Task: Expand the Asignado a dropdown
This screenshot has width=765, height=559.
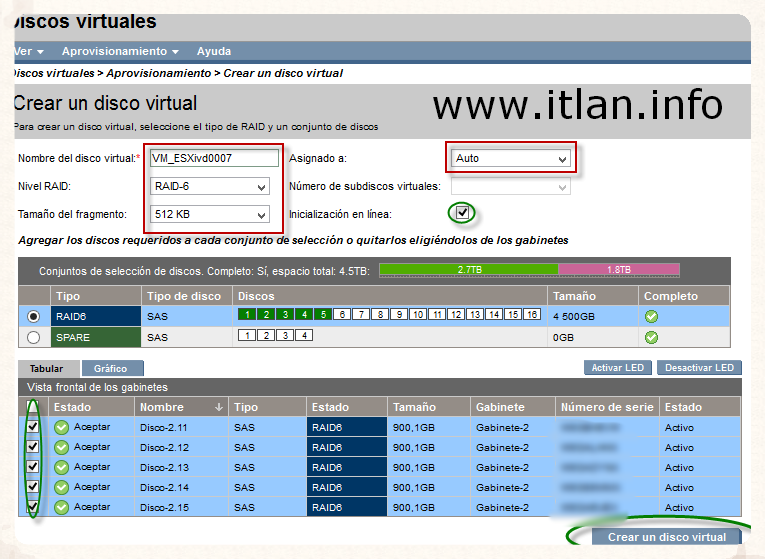Action: click(510, 158)
